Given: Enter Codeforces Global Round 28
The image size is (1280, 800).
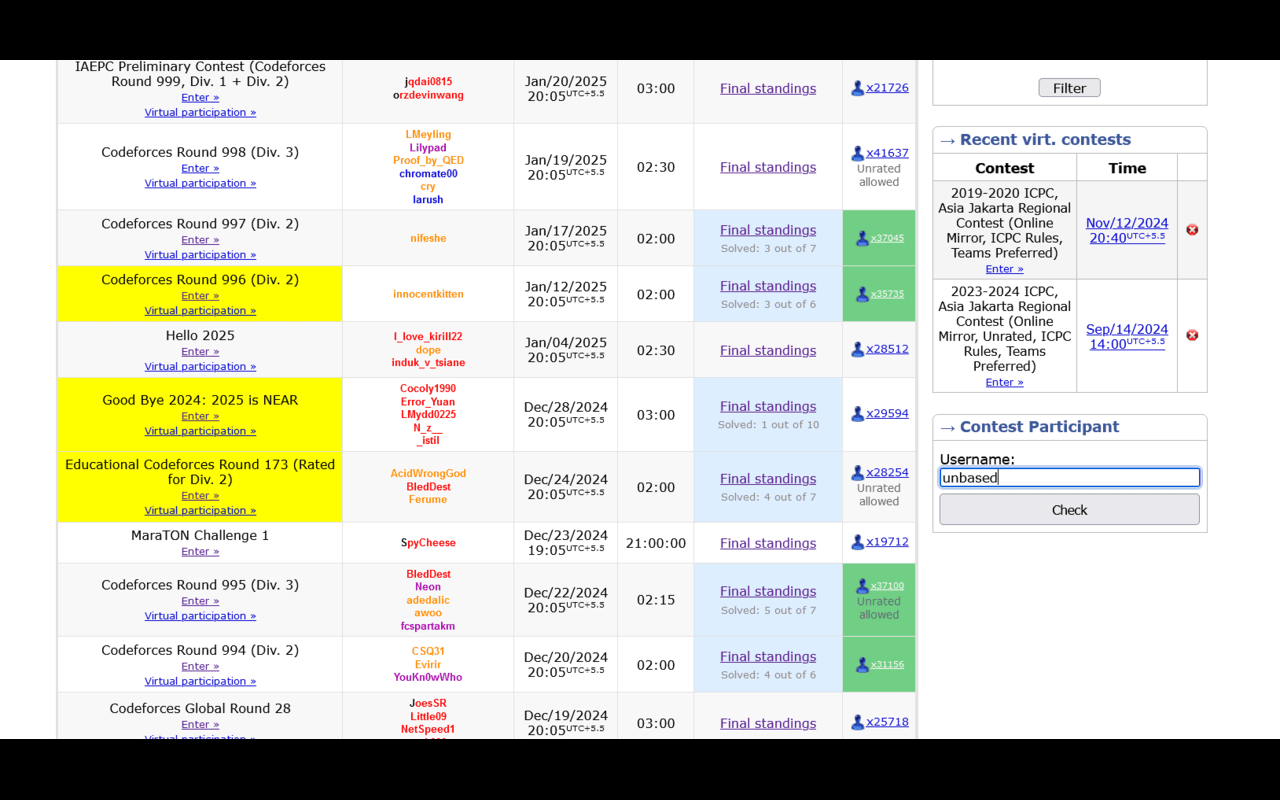Looking at the screenshot, I should tap(200, 725).
